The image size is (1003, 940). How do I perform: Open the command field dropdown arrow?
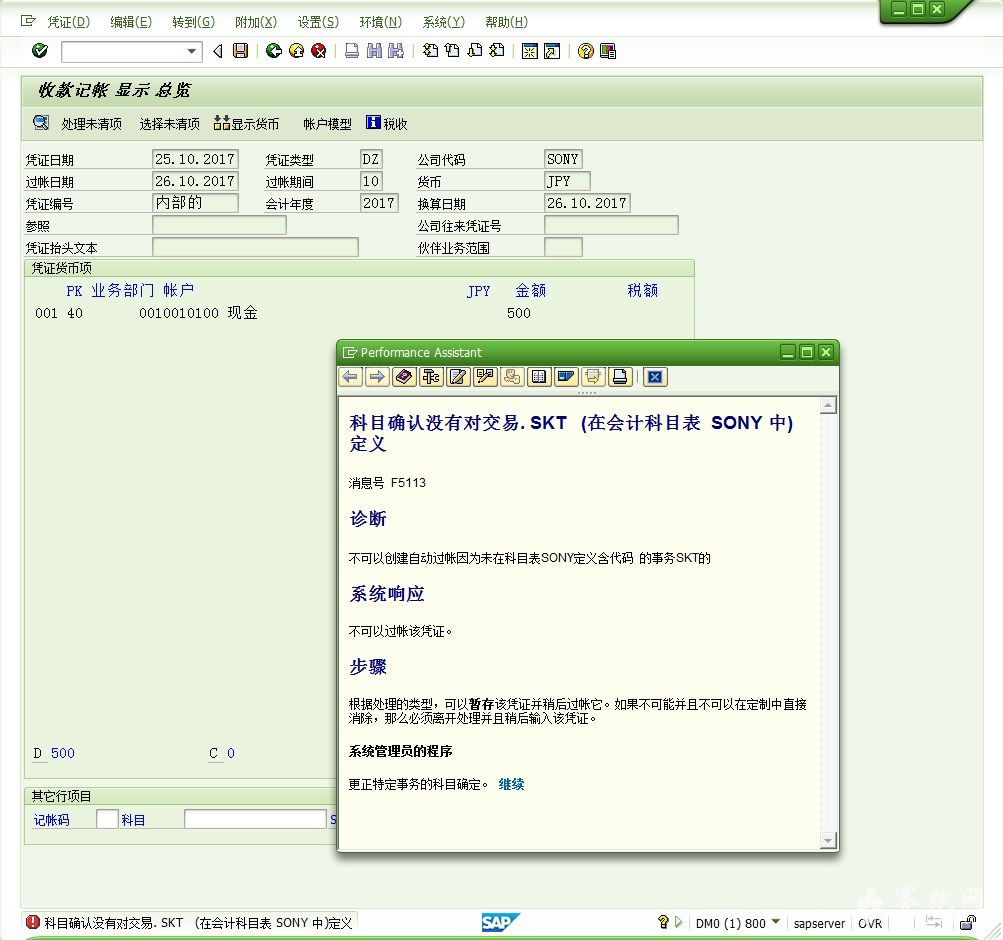click(x=191, y=51)
